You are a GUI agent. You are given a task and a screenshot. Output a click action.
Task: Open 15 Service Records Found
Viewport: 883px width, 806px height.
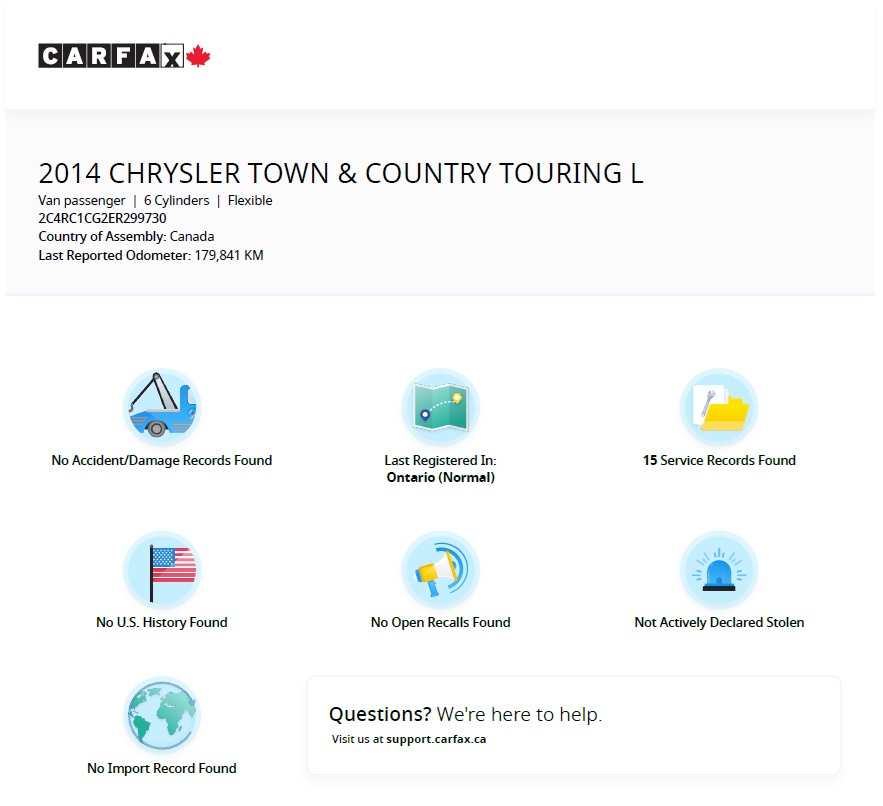click(719, 460)
